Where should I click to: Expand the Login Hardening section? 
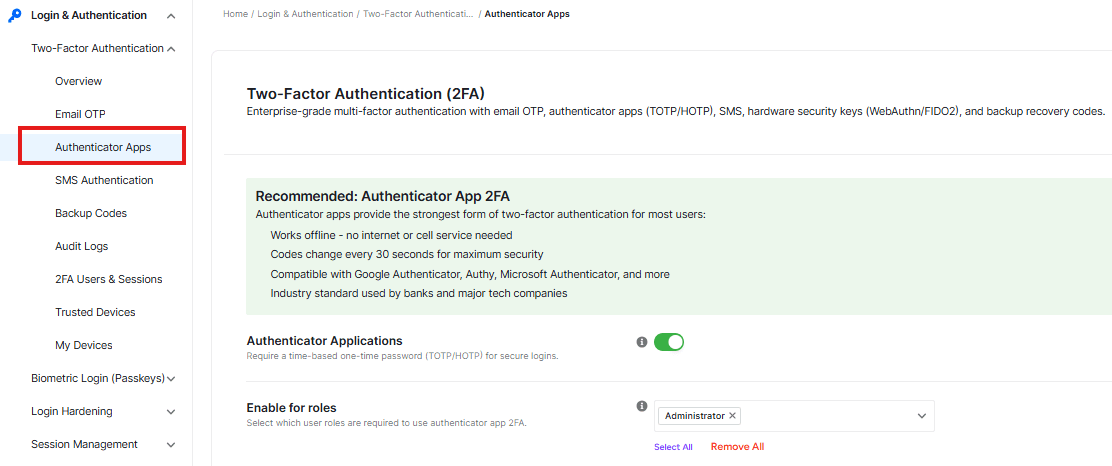tap(171, 411)
